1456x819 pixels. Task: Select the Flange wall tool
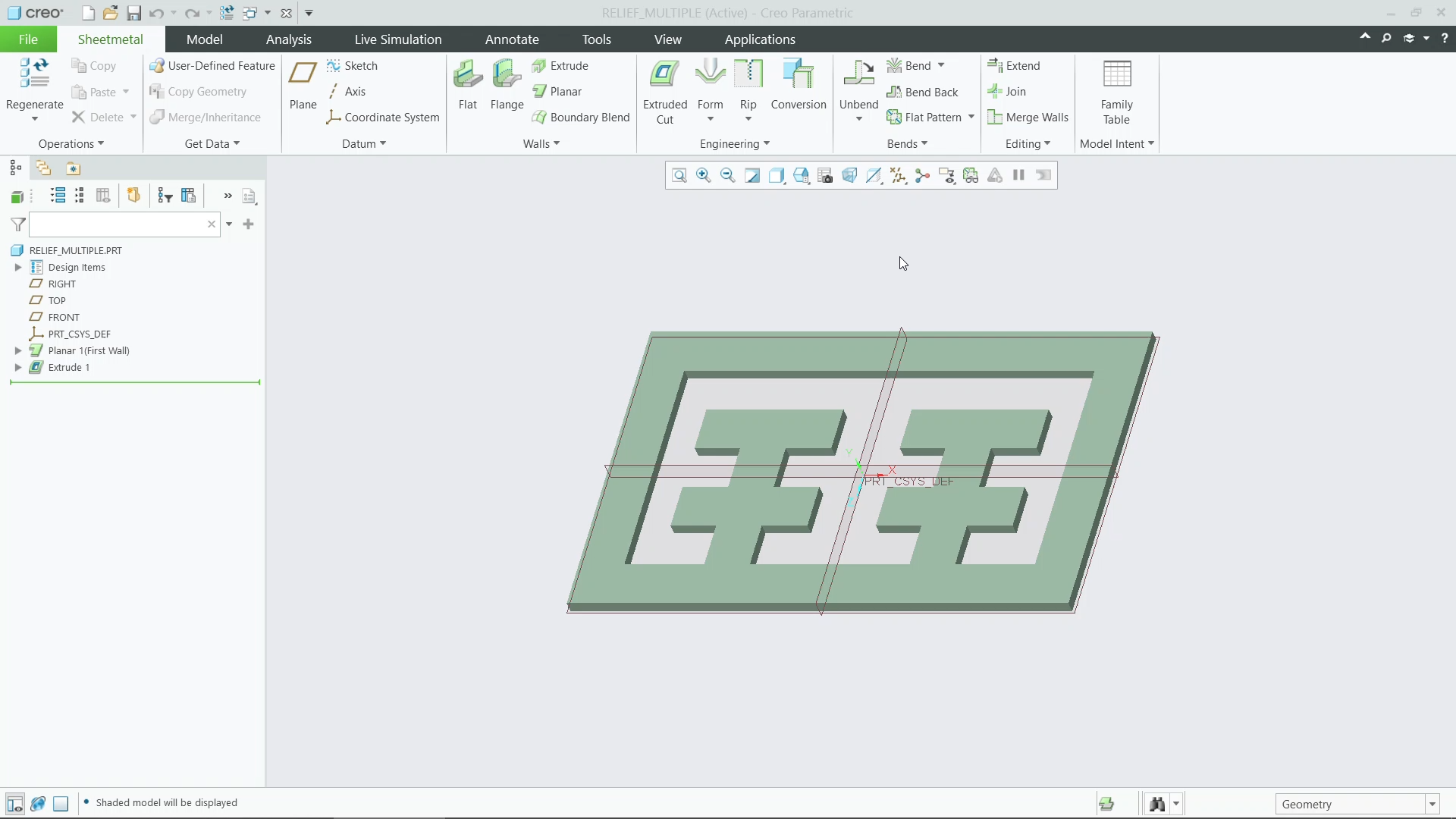click(507, 85)
